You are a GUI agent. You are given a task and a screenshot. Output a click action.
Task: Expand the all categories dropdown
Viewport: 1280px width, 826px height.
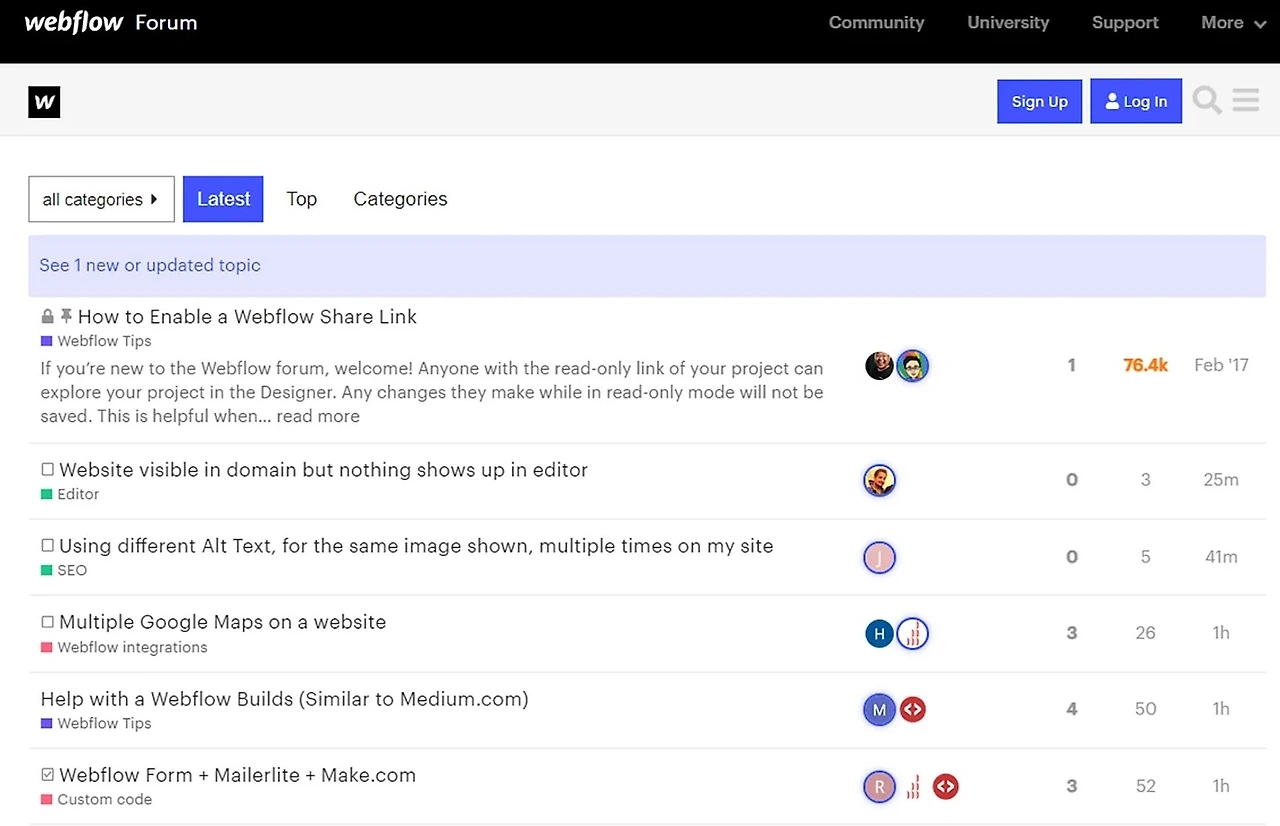(101, 199)
